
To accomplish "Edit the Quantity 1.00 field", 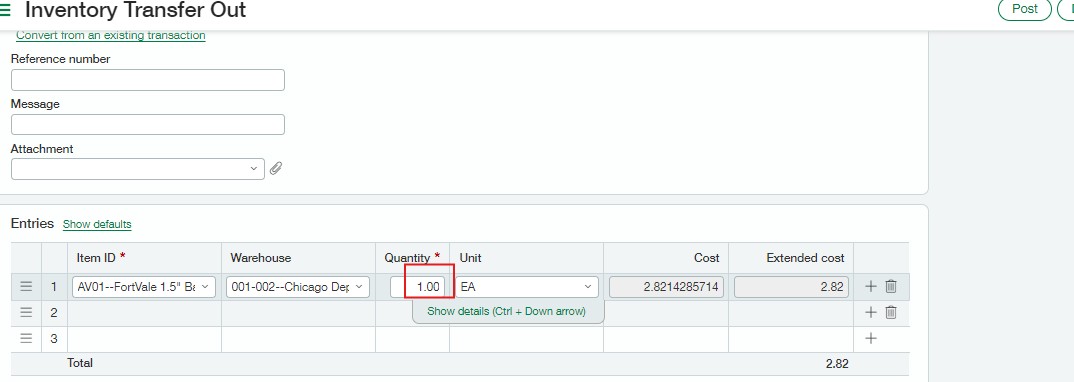I will (418, 287).
